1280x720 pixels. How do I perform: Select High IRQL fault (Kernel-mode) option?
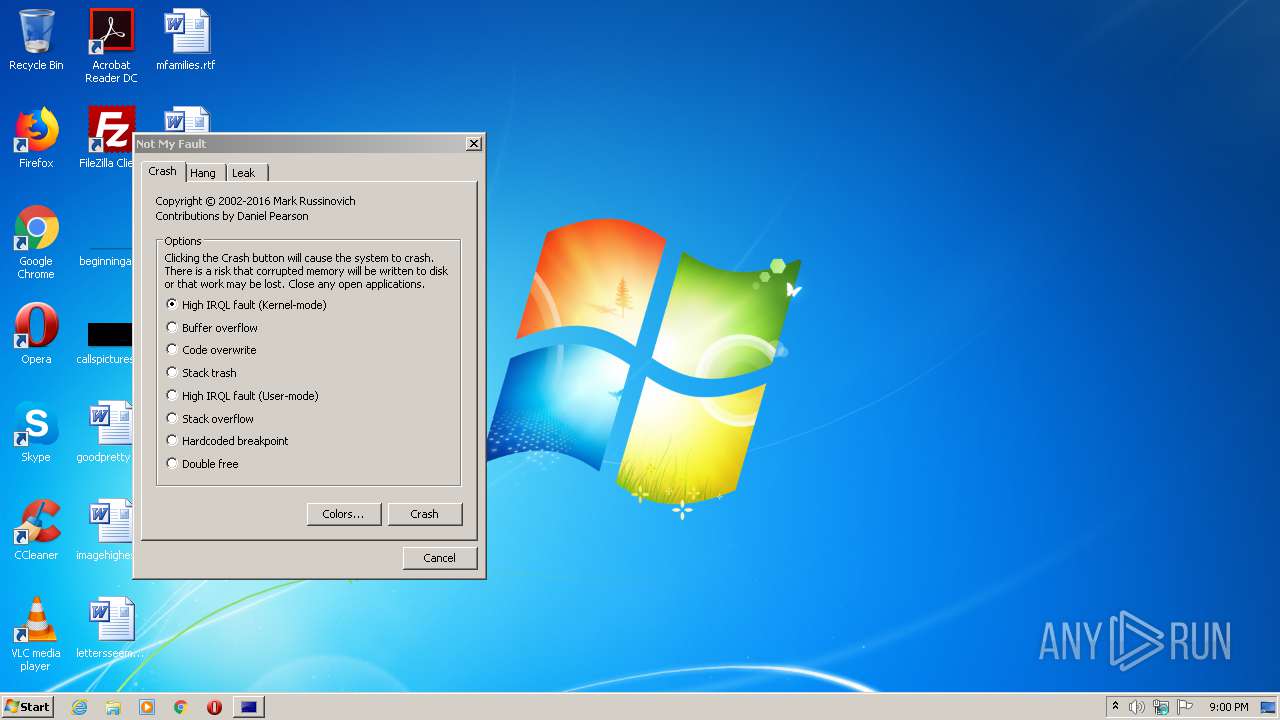246,305
